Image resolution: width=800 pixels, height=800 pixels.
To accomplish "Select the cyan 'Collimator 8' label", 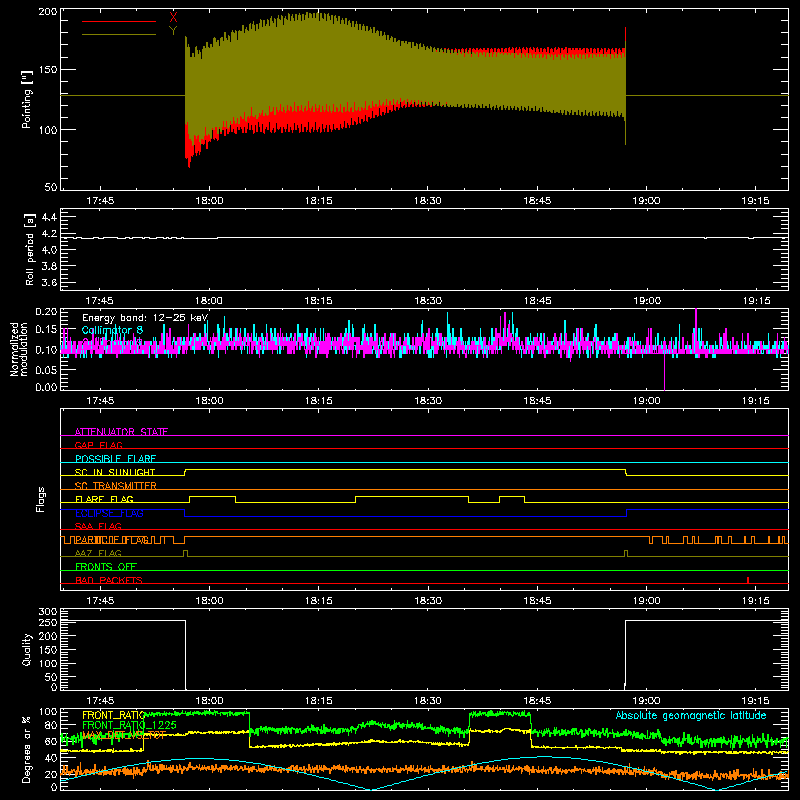I will tap(112, 330).
